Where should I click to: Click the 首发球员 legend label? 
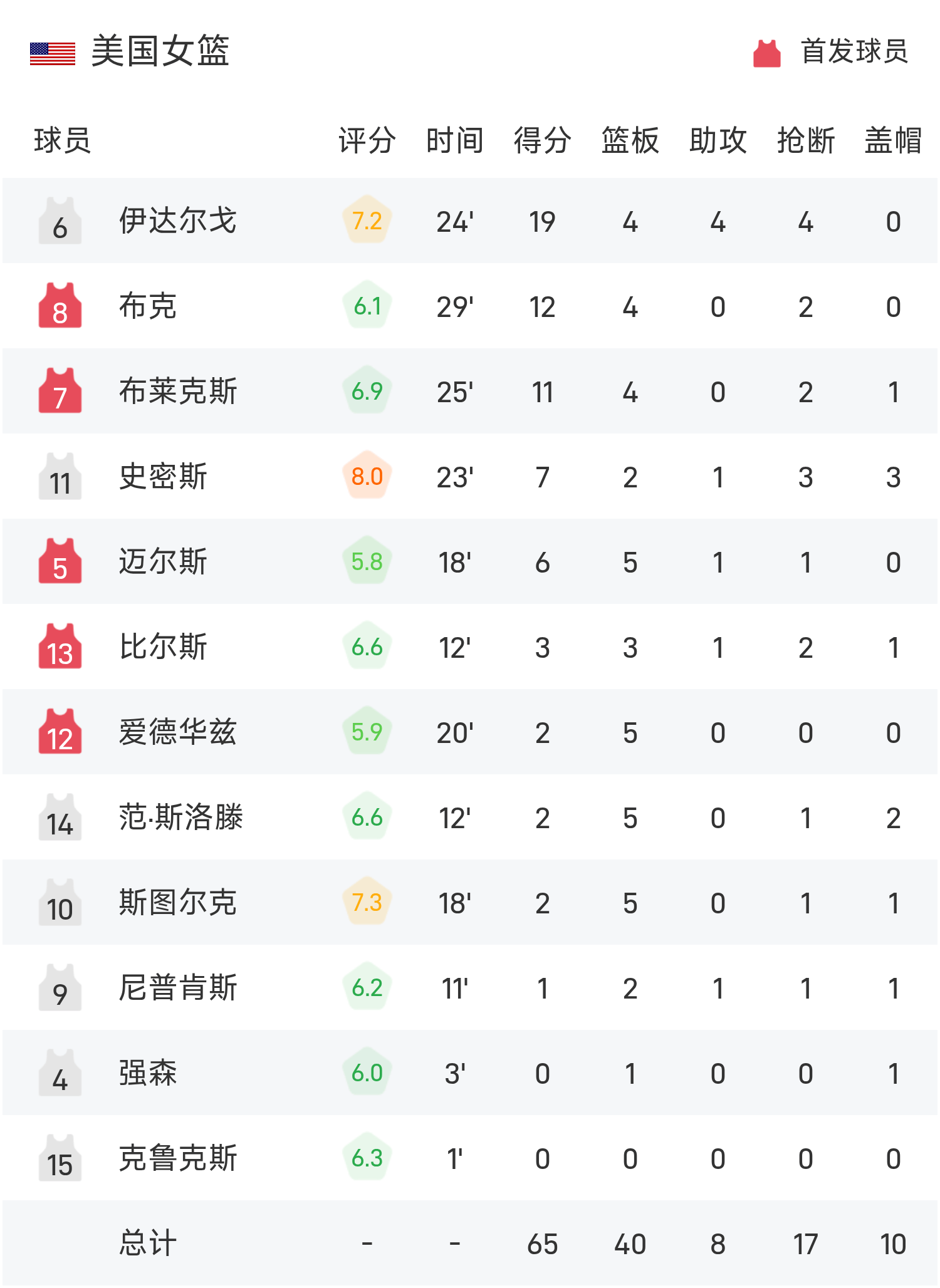pyautogui.click(x=855, y=51)
